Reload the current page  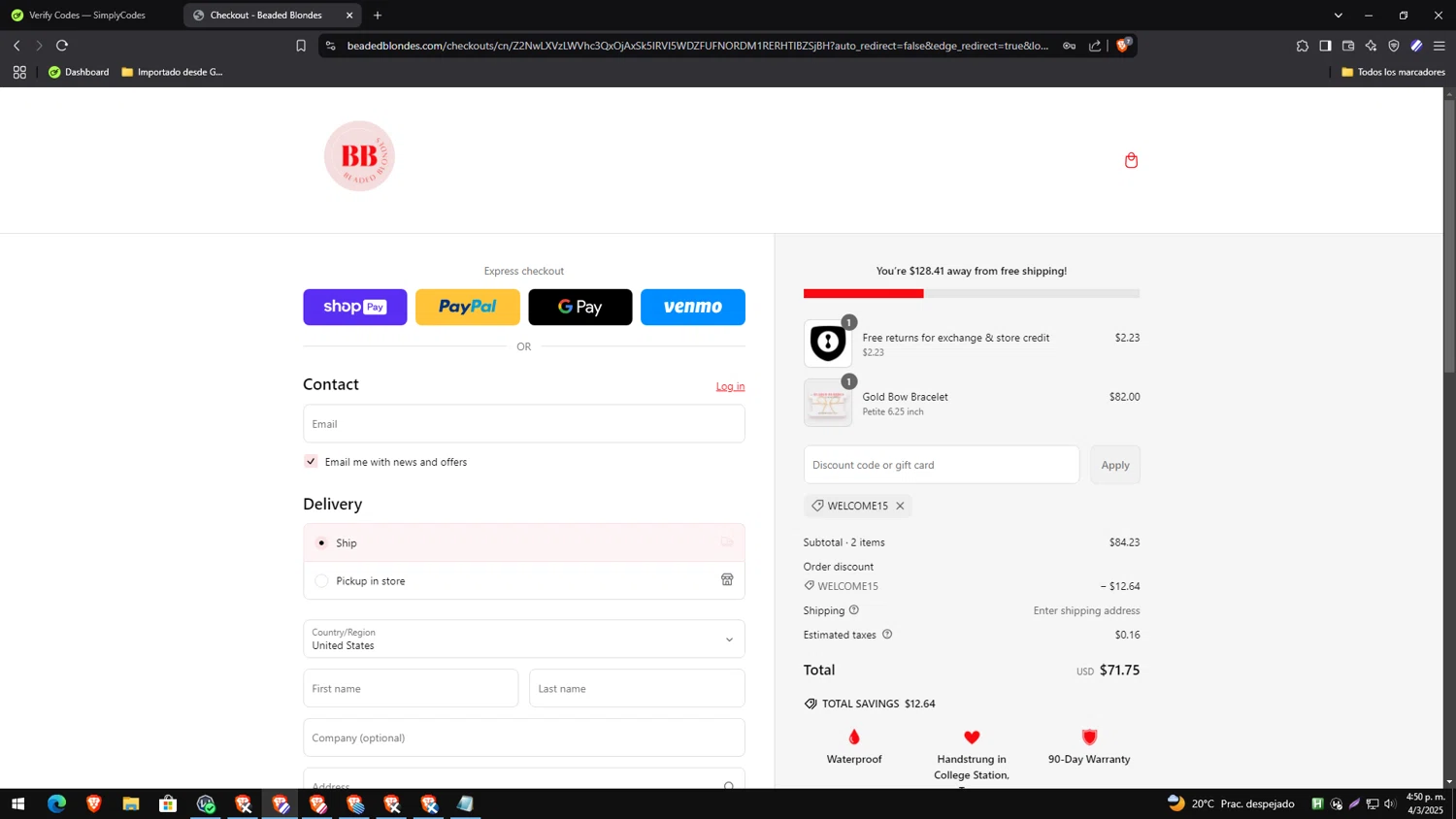[62, 46]
